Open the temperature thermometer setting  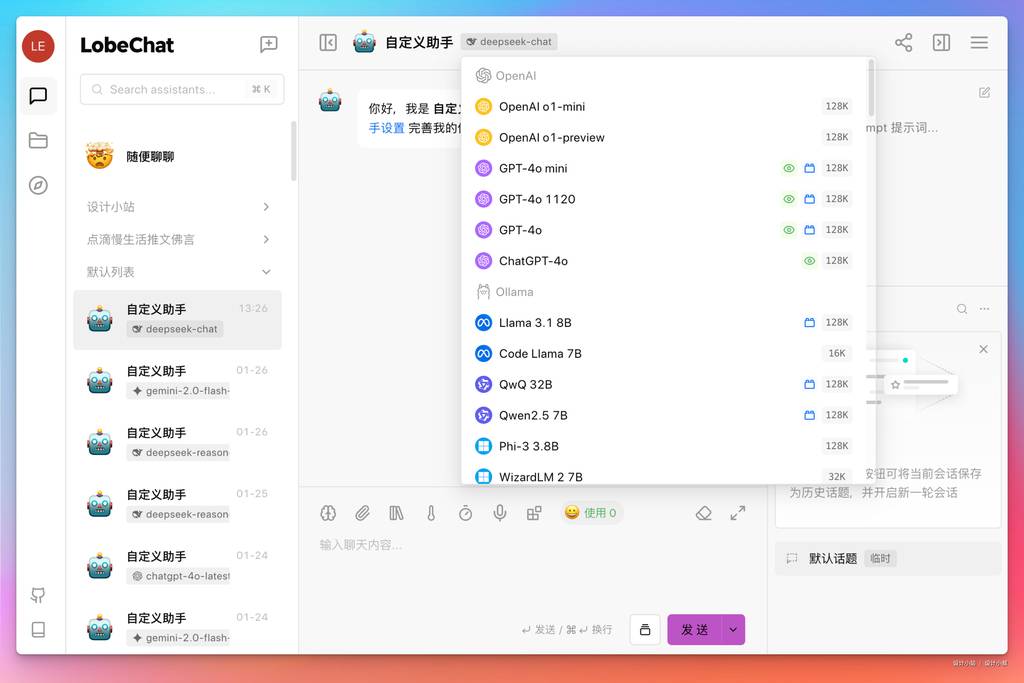(431, 513)
